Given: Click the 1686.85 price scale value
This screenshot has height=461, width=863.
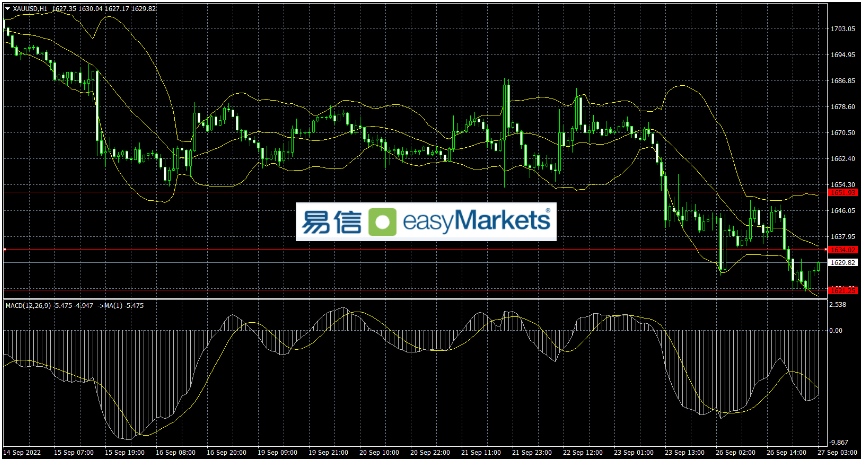Looking at the screenshot, I should [843, 80].
